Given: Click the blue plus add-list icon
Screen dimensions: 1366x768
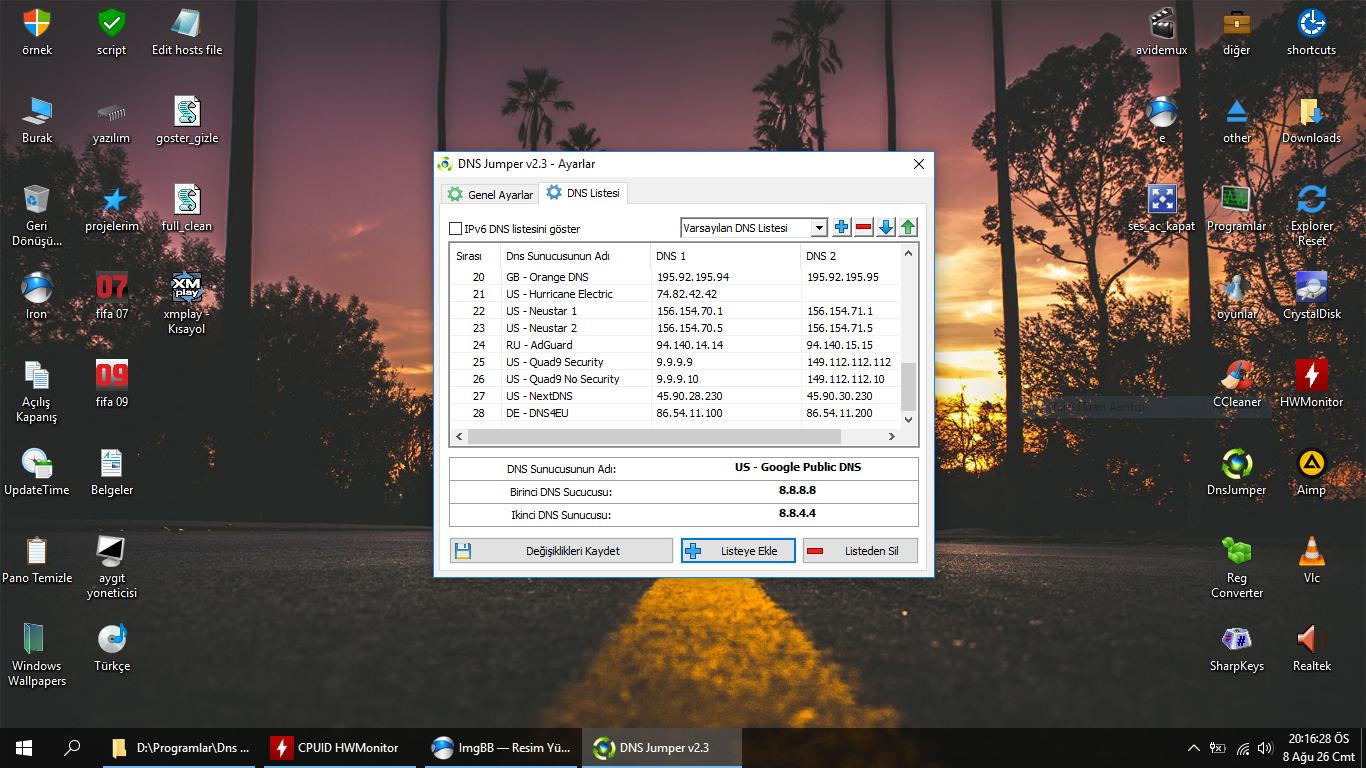Looking at the screenshot, I should pyautogui.click(x=842, y=228).
